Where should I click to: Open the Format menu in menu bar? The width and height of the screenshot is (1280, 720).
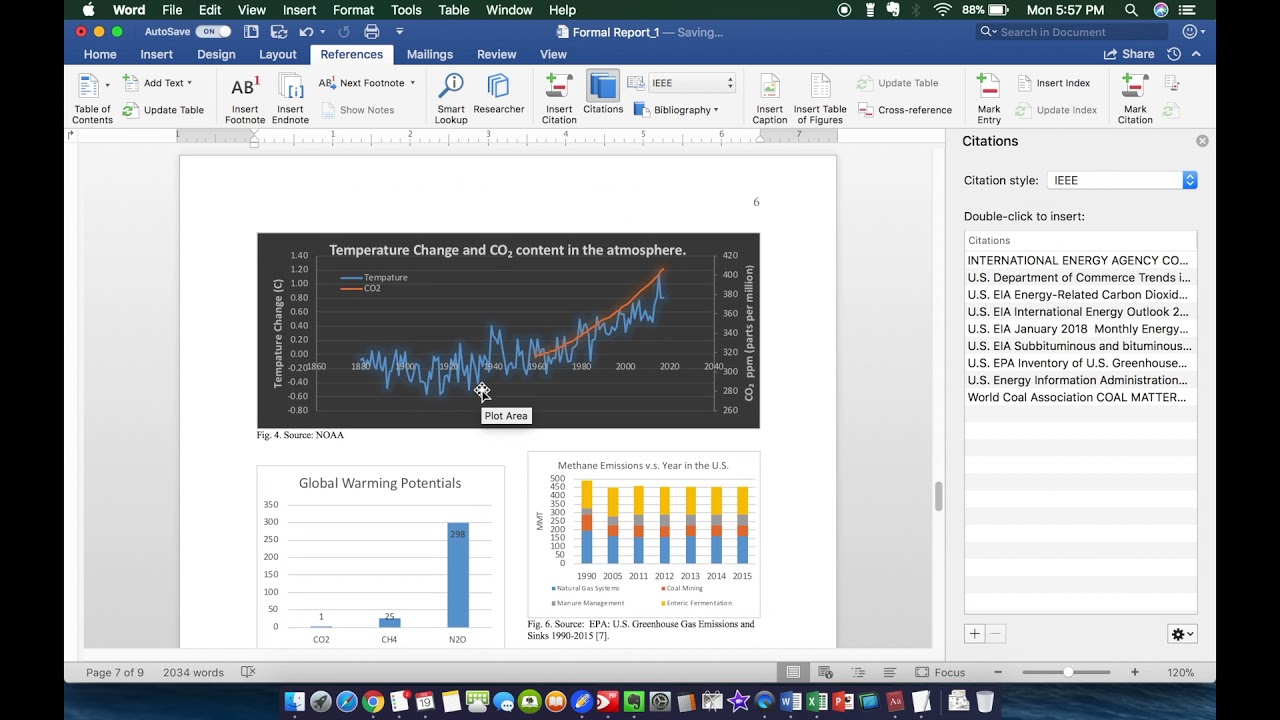click(353, 10)
